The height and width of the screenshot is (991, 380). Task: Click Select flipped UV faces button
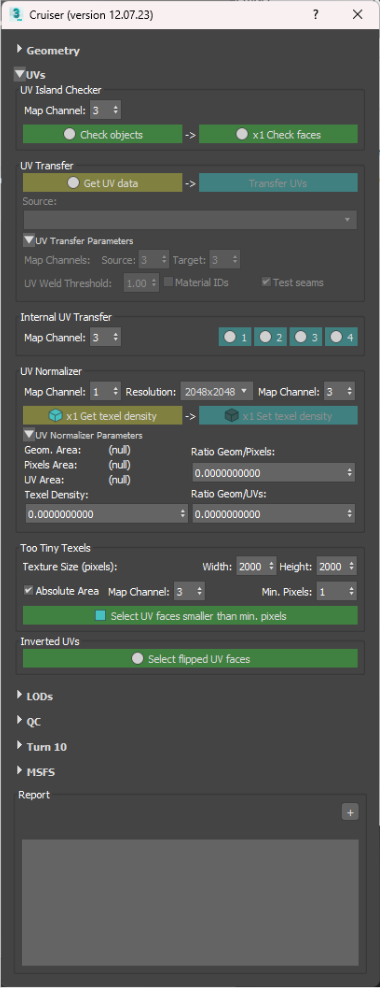point(190,659)
